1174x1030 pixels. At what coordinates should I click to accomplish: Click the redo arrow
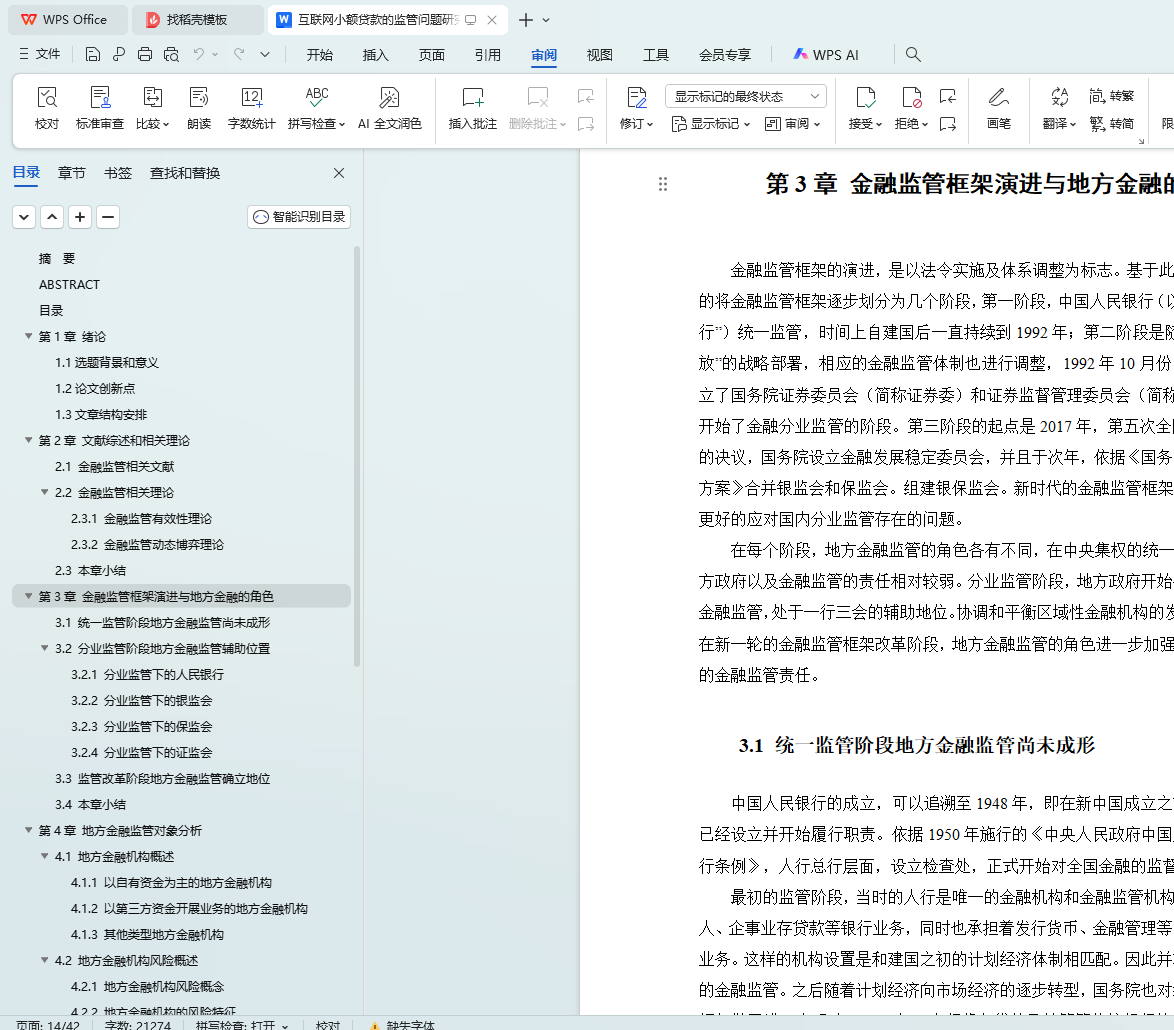[239, 54]
